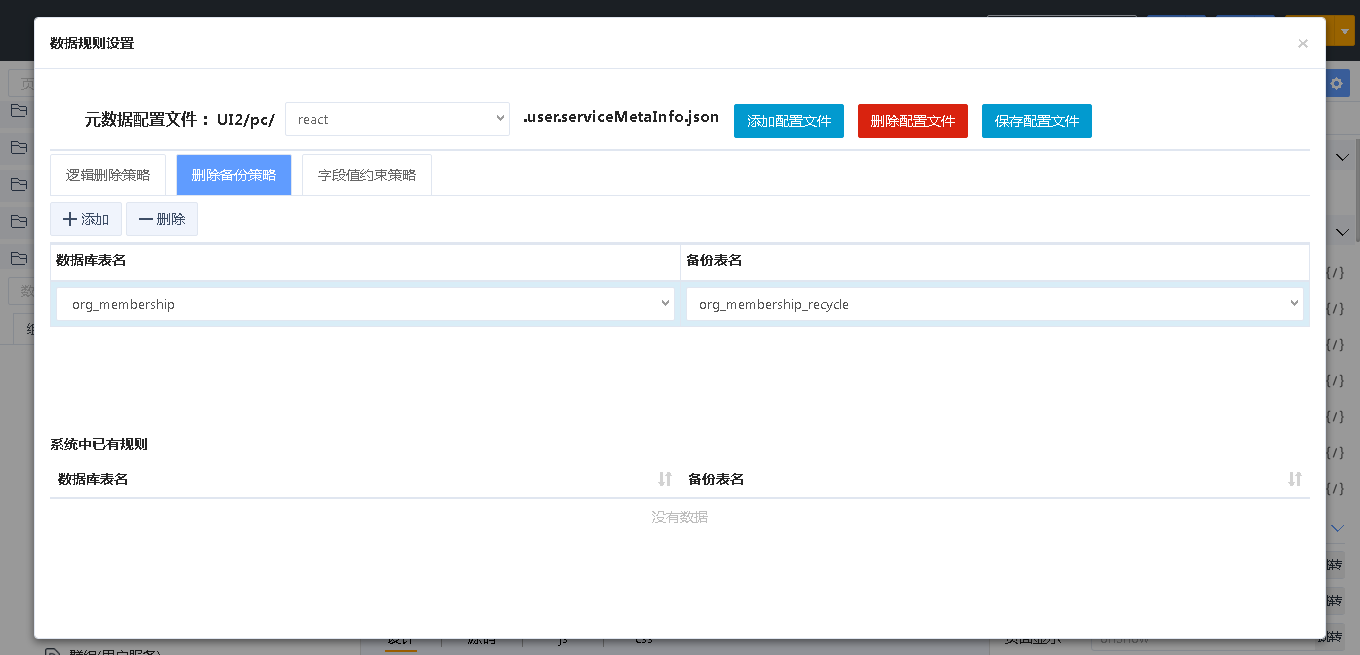Click the 系统中已有规则 heading

[99, 444]
